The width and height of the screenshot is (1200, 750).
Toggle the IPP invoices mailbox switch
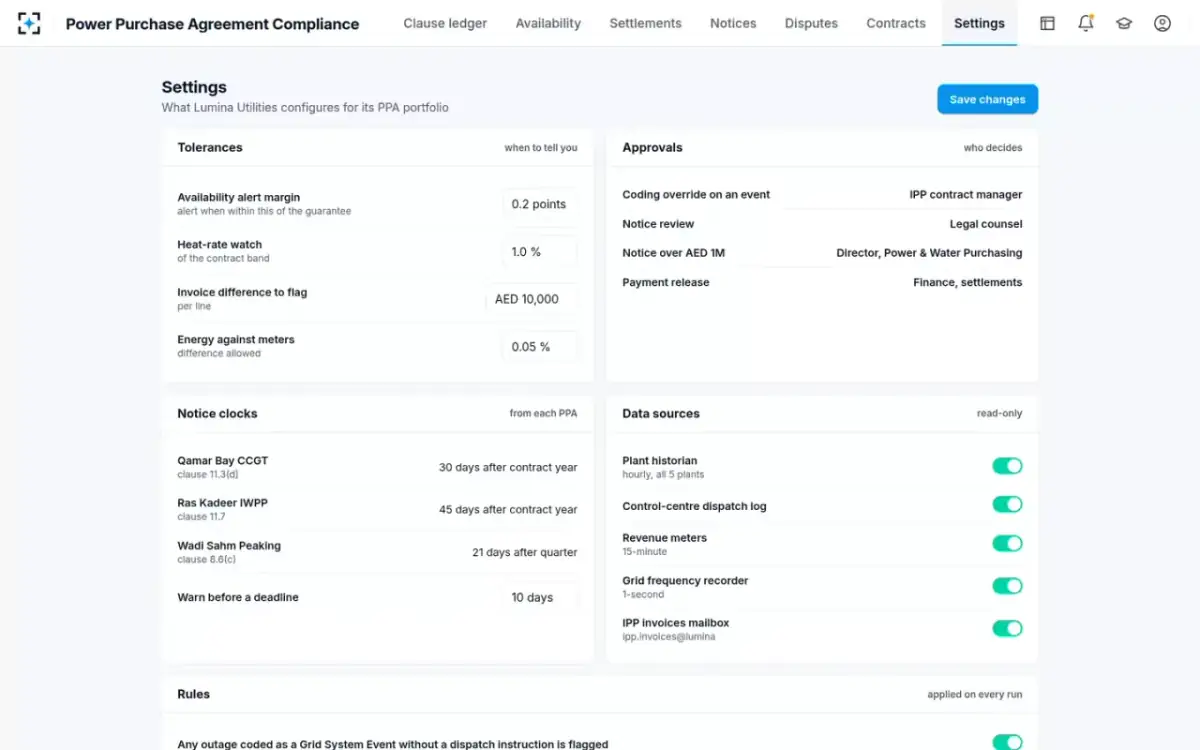[1007, 629]
